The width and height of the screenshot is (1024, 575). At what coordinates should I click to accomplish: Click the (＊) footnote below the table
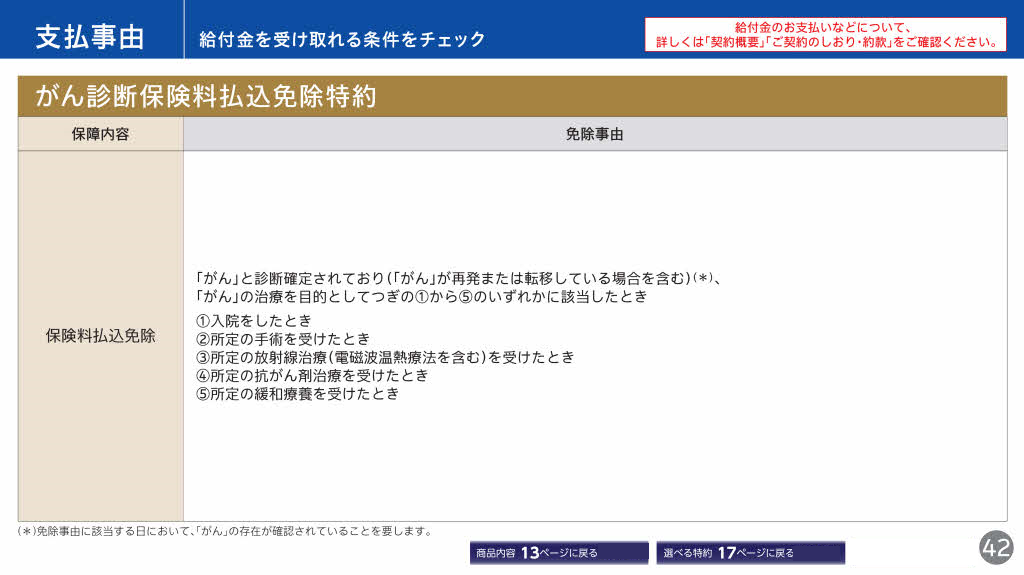[226, 531]
